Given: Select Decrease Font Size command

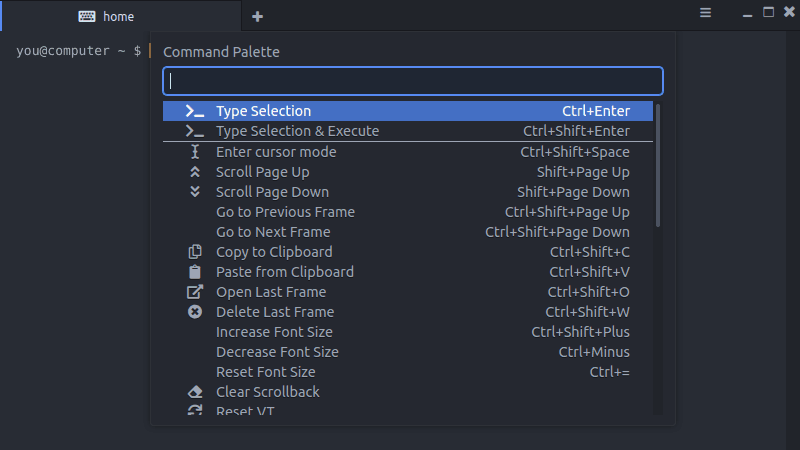Looking at the screenshot, I should pyautogui.click(x=408, y=352).
